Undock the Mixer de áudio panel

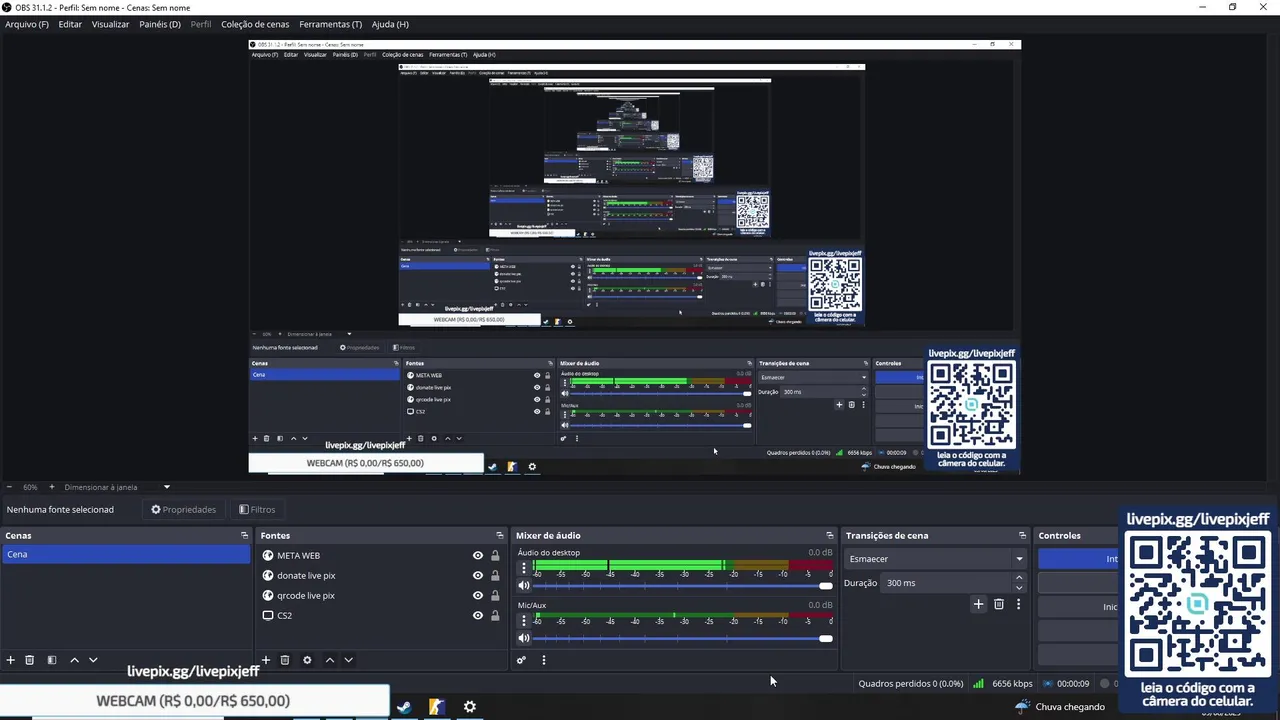pos(829,536)
